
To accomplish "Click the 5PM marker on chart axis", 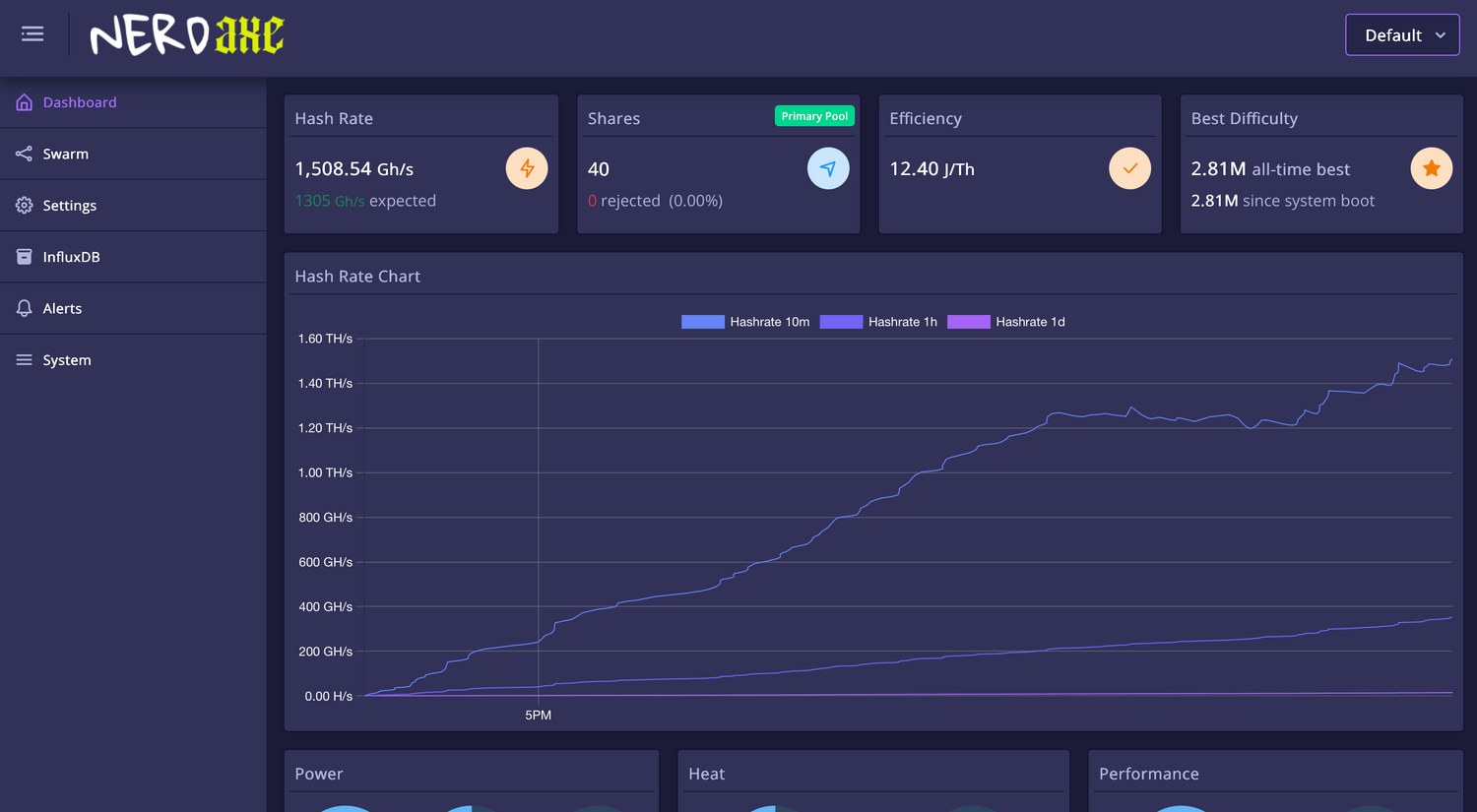I will [x=538, y=716].
